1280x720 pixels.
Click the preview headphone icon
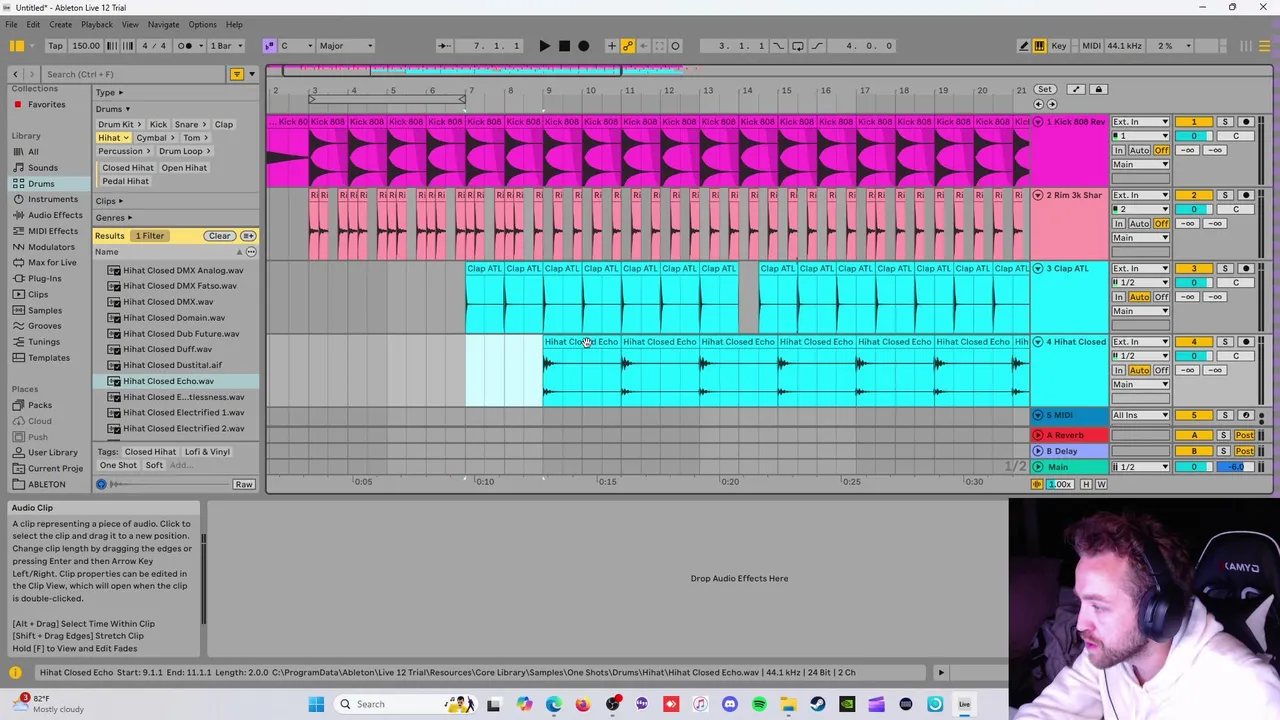(x=101, y=485)
